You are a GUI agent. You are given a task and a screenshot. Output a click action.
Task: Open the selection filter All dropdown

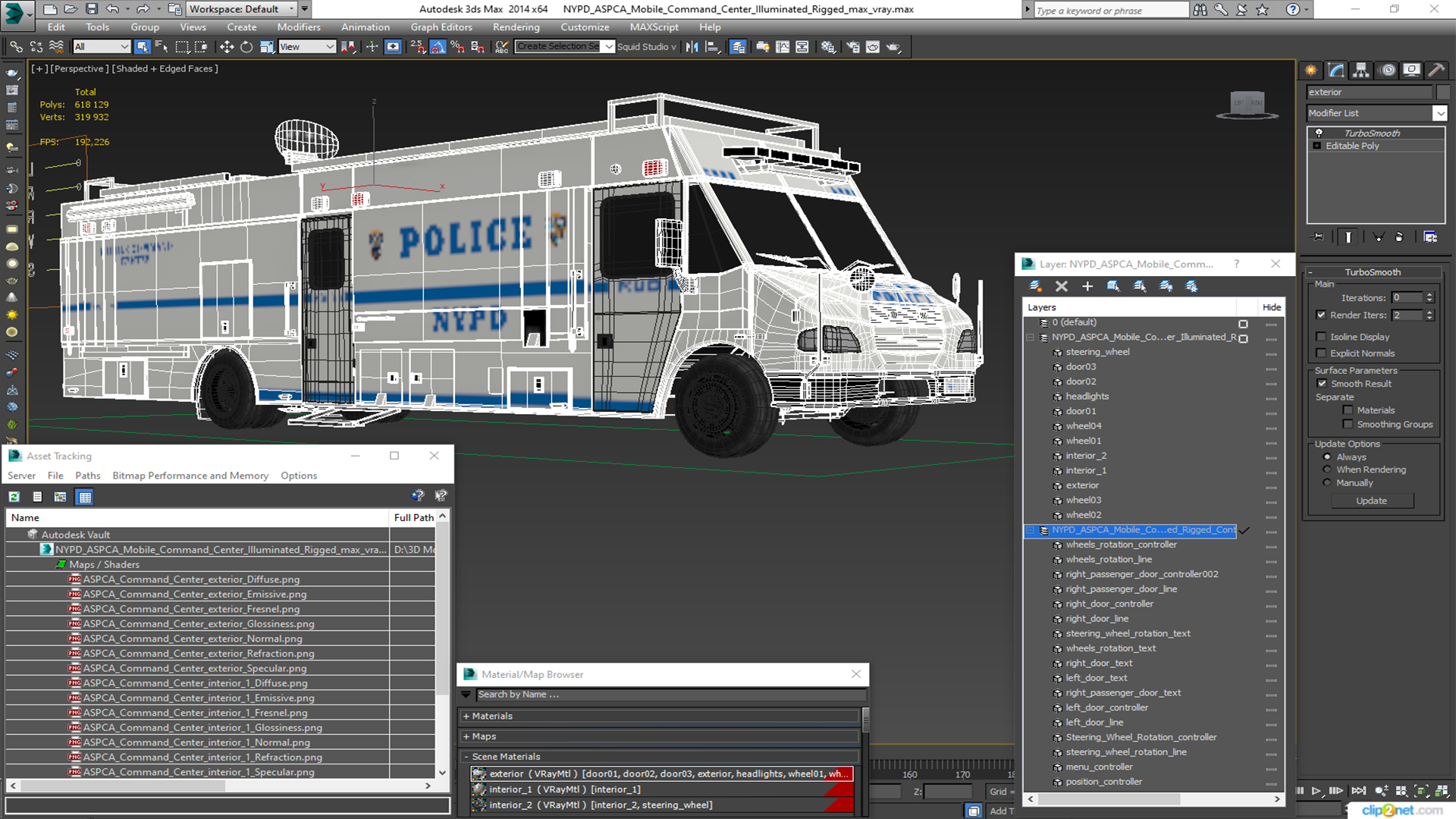[x=102, y=47]
